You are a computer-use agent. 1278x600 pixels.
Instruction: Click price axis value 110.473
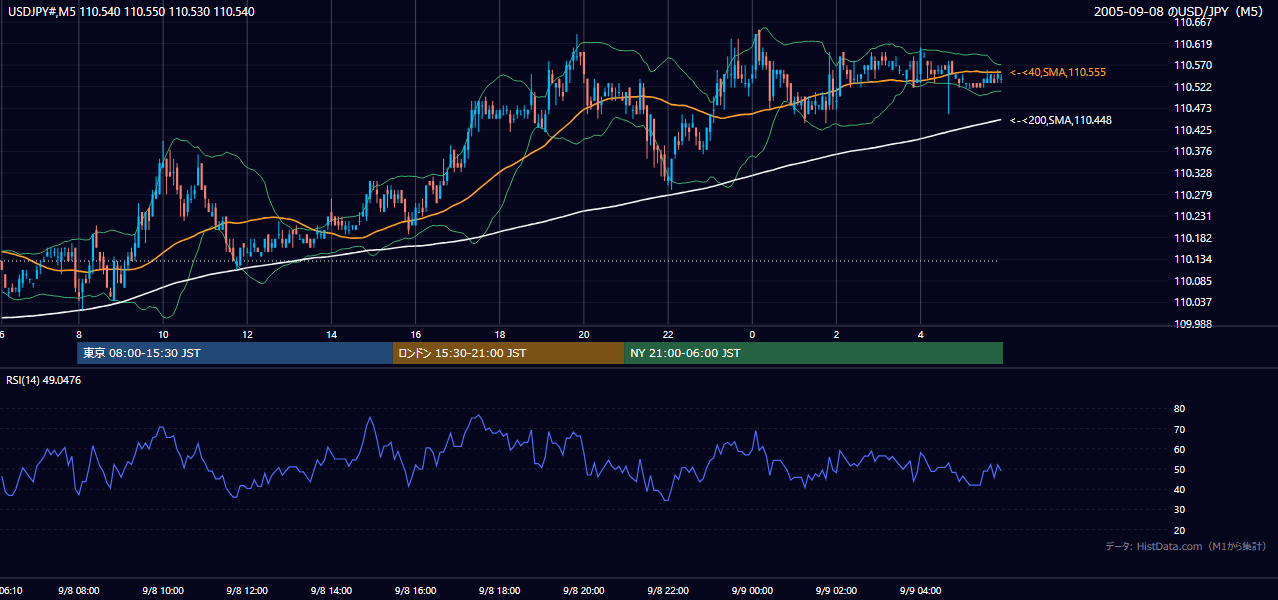click(x=1194, y=108)
